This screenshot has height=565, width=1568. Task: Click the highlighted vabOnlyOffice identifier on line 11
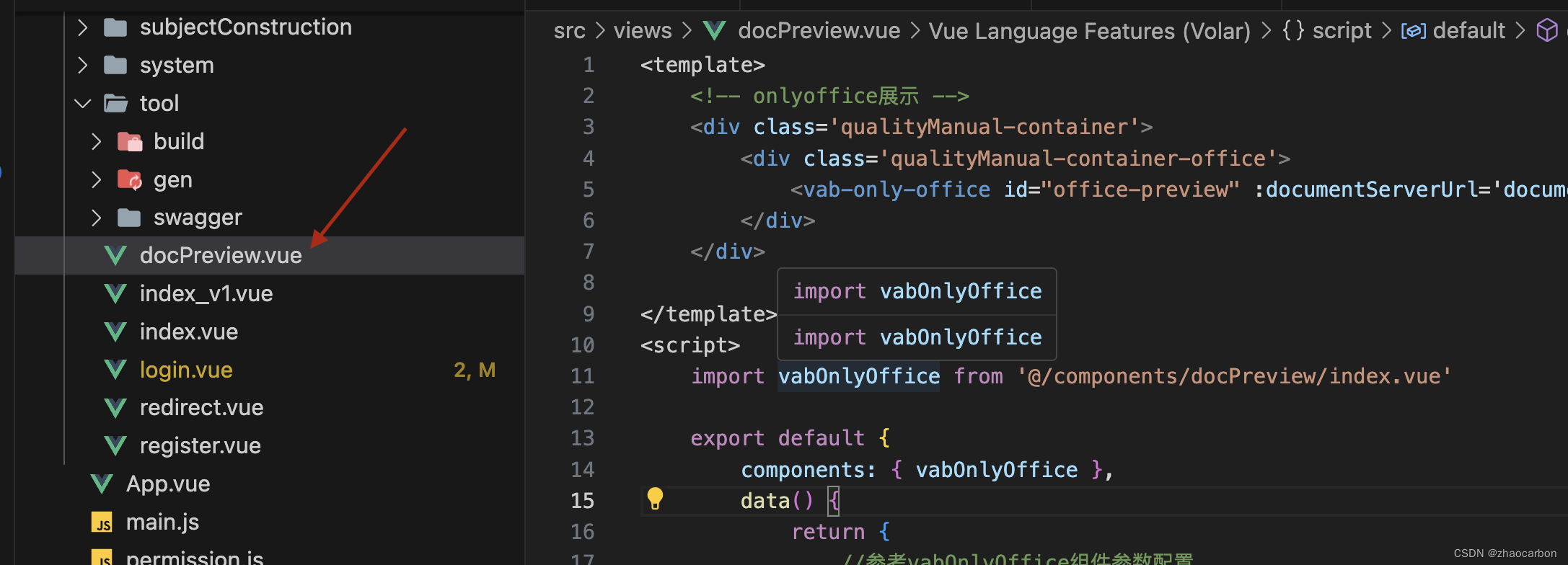pyautogui.click(x=858, y=376)
